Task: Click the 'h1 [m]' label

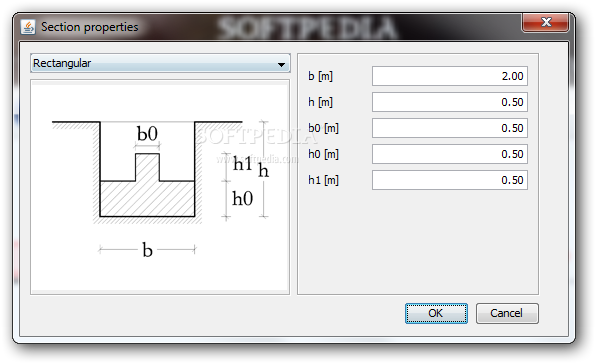Action: click(323, 180)
